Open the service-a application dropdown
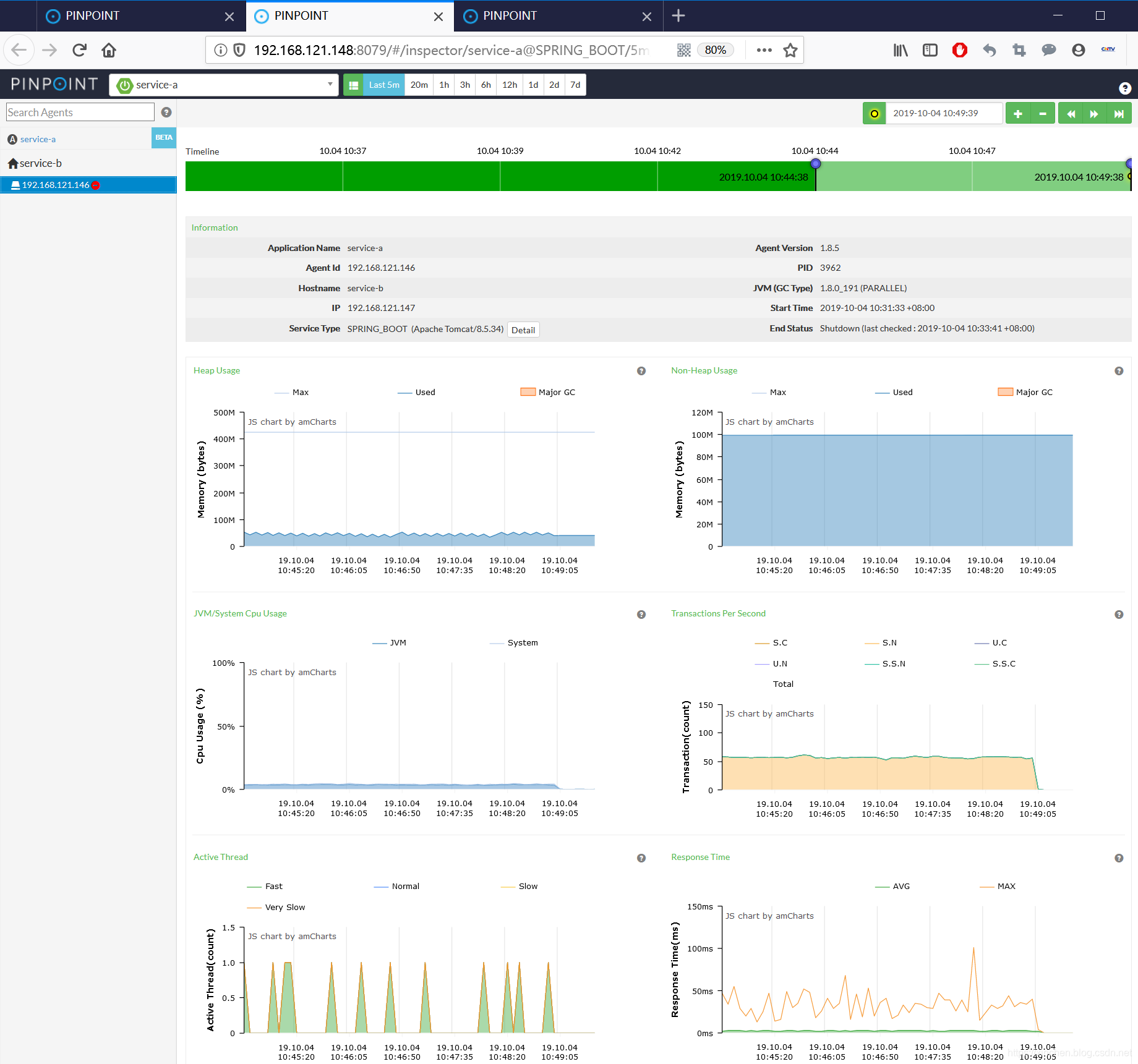 click(224, 85)
